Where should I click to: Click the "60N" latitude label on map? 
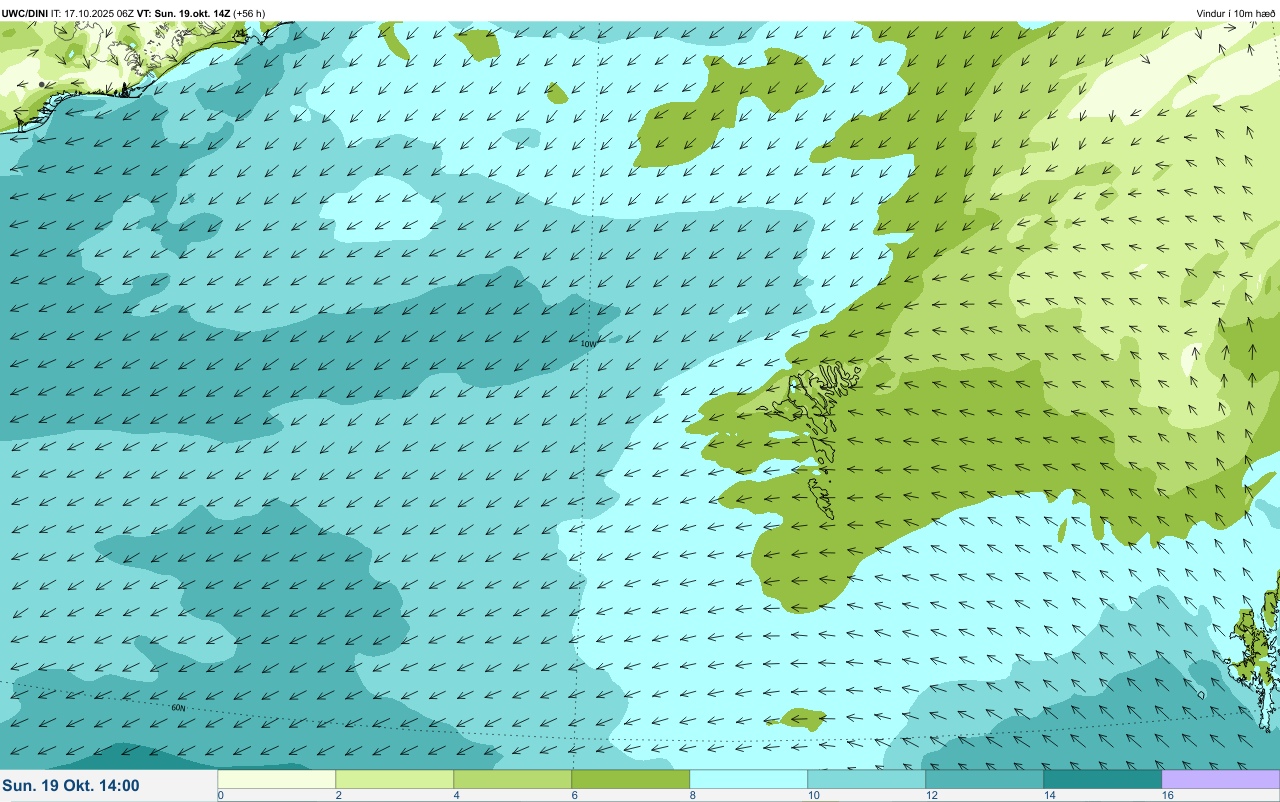tap(178, 707)
